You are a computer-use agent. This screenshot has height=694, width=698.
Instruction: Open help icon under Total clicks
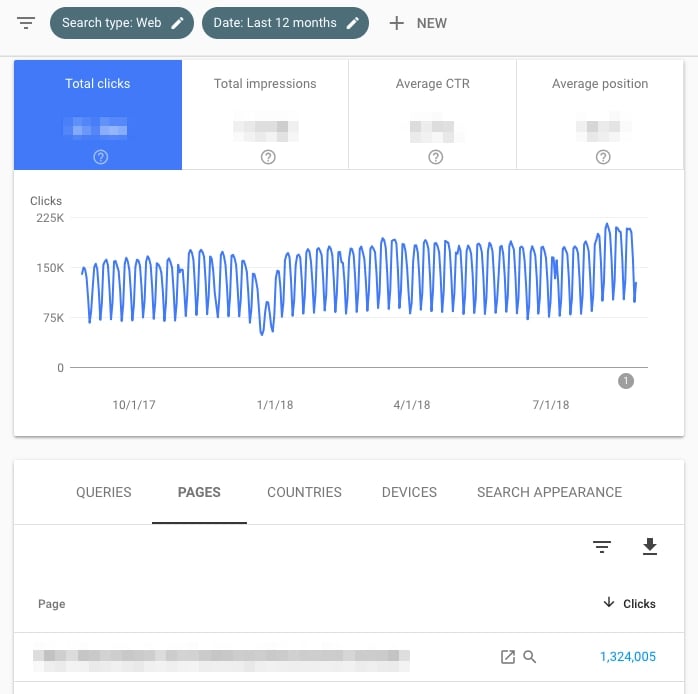100,157
